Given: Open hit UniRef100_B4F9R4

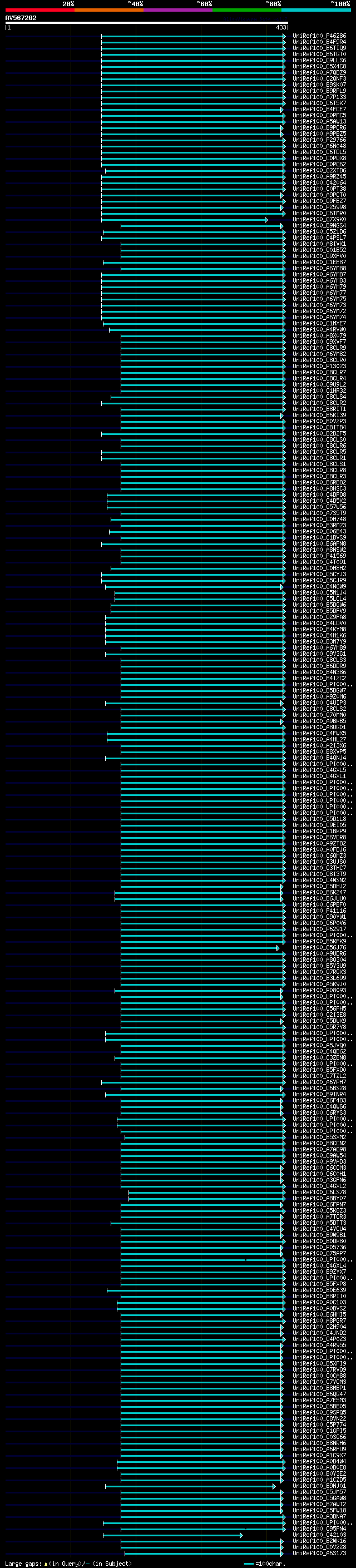Looking at the screenshot, I should (319, 42).
